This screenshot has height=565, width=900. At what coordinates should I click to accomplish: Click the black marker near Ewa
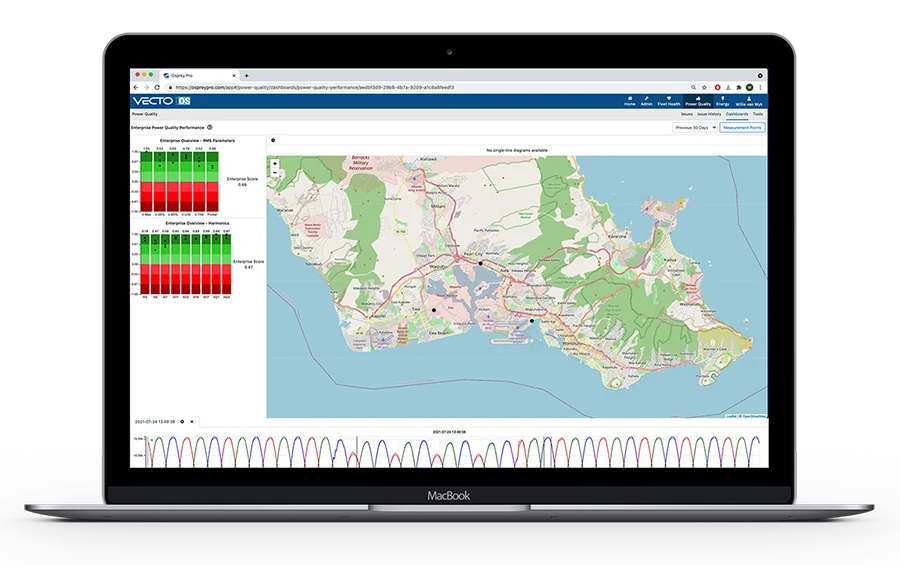coord(433,310)
